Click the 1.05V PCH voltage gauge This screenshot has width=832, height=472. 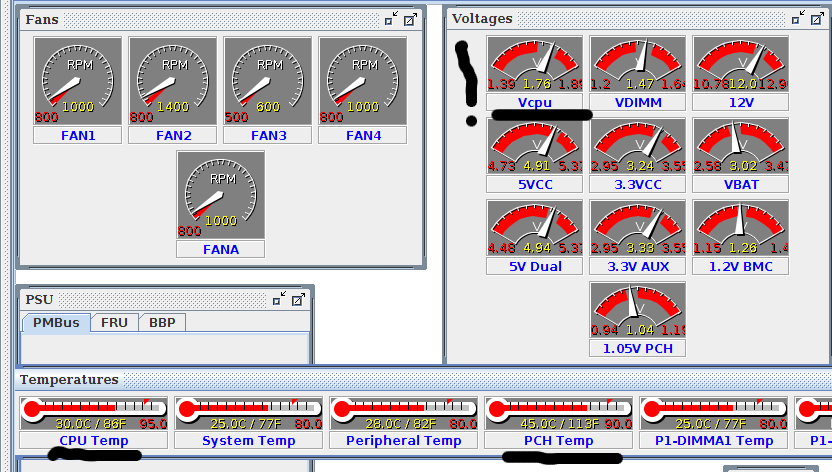(x=637, y=310)
